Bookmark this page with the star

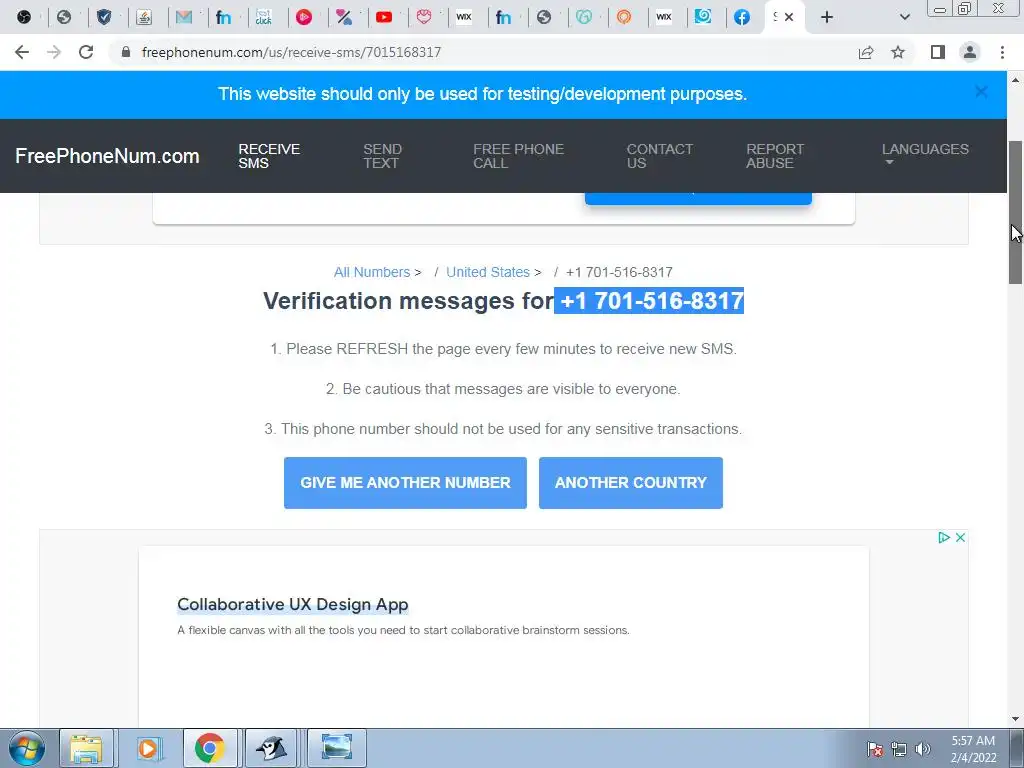(898, 52)
